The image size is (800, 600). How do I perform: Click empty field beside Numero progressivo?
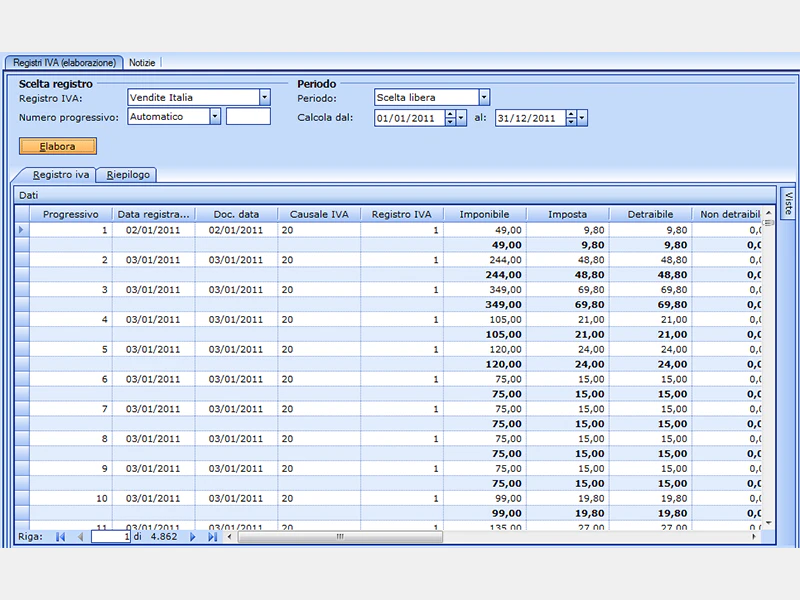pos(248,116)
